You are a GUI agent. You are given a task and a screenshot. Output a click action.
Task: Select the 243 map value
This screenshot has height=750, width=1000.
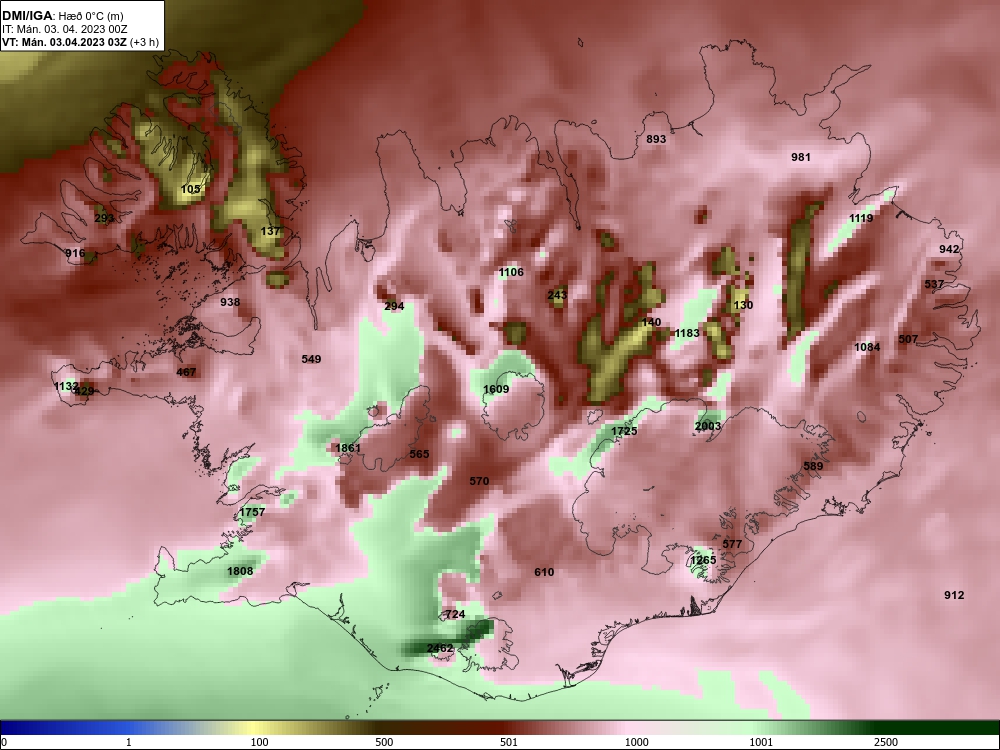557,295
